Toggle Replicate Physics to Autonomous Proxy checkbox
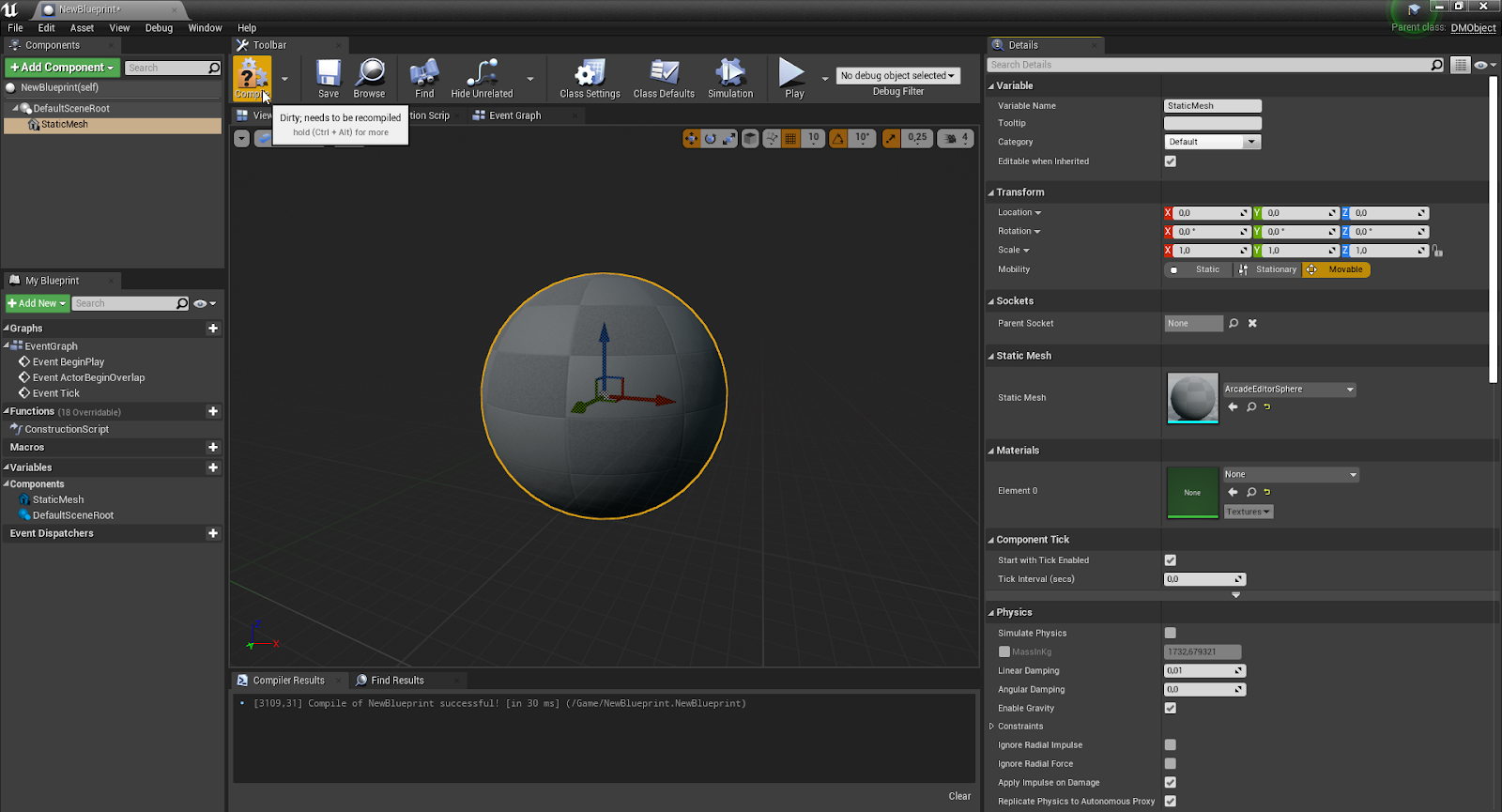The height and width of the screenshot is (812, 1502). tap(1171, 802)
